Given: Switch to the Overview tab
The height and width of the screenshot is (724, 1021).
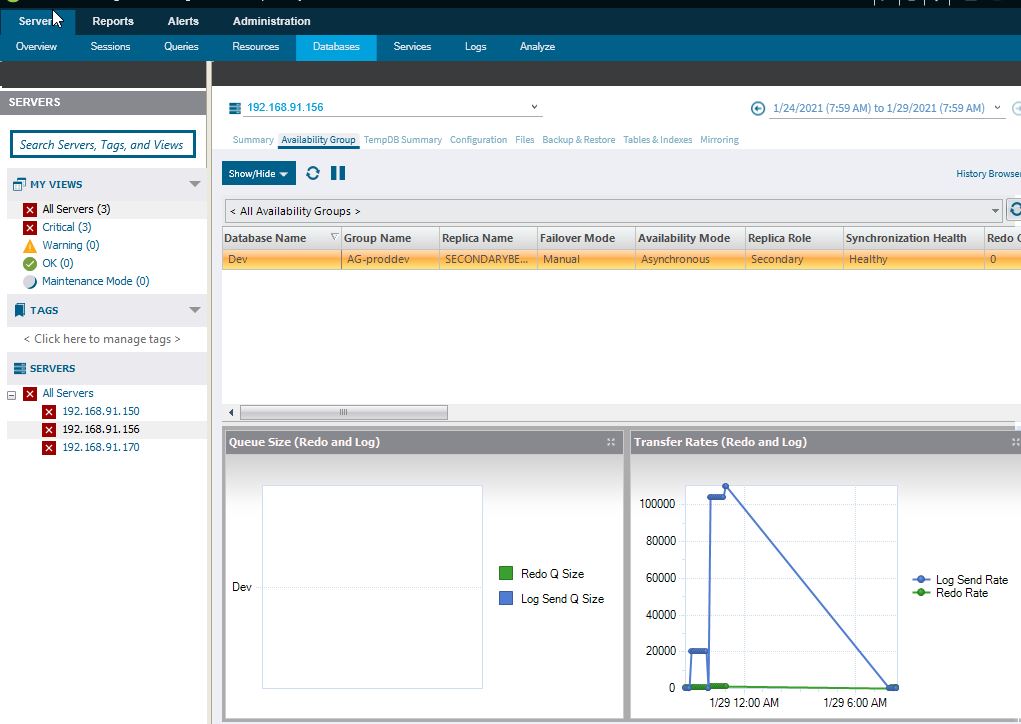Looking at the screenshot, I should 36,47.
